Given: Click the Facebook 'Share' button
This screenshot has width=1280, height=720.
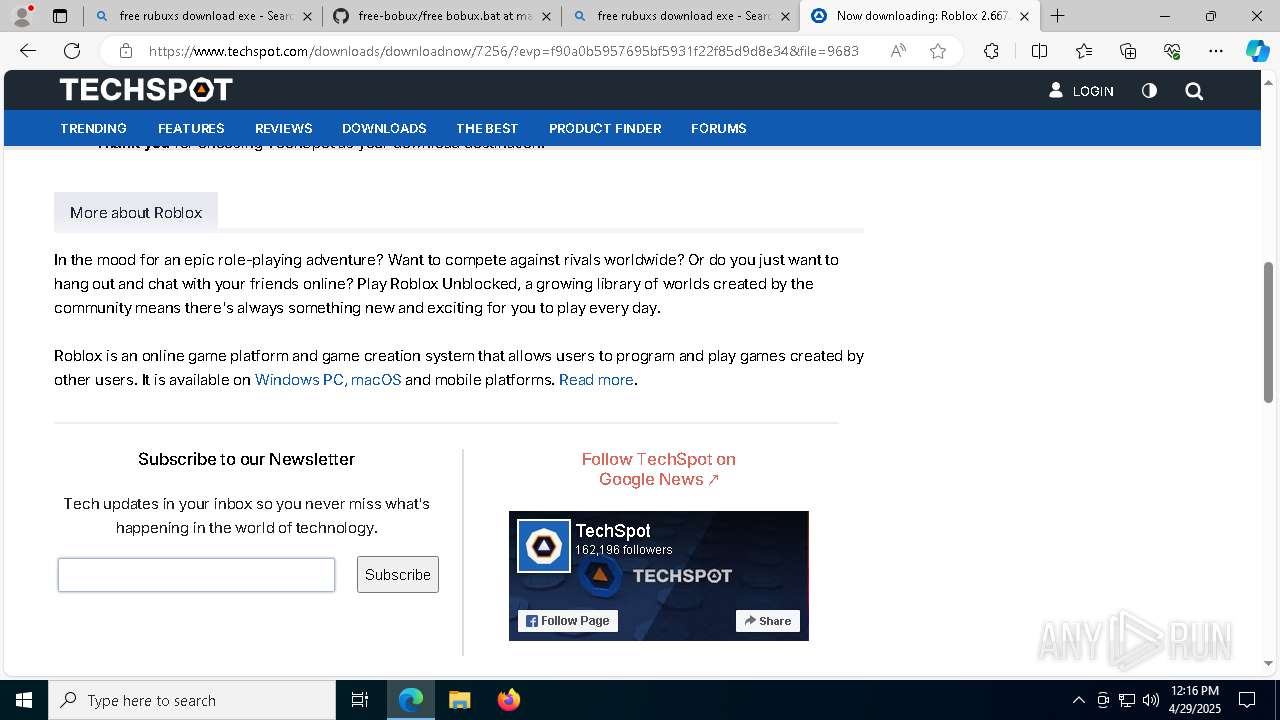Looking at the screenshot, I should click(x=768, y=621).
